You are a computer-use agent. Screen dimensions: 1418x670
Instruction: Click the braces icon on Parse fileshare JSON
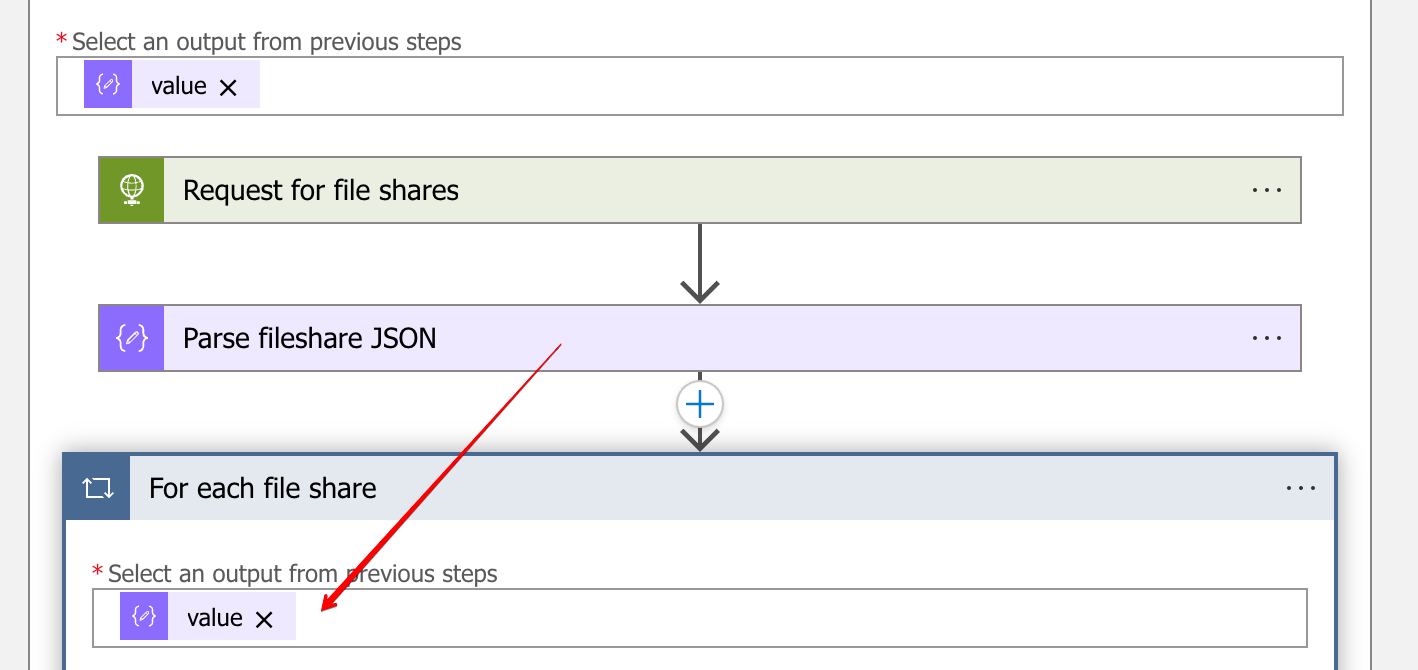131,338
